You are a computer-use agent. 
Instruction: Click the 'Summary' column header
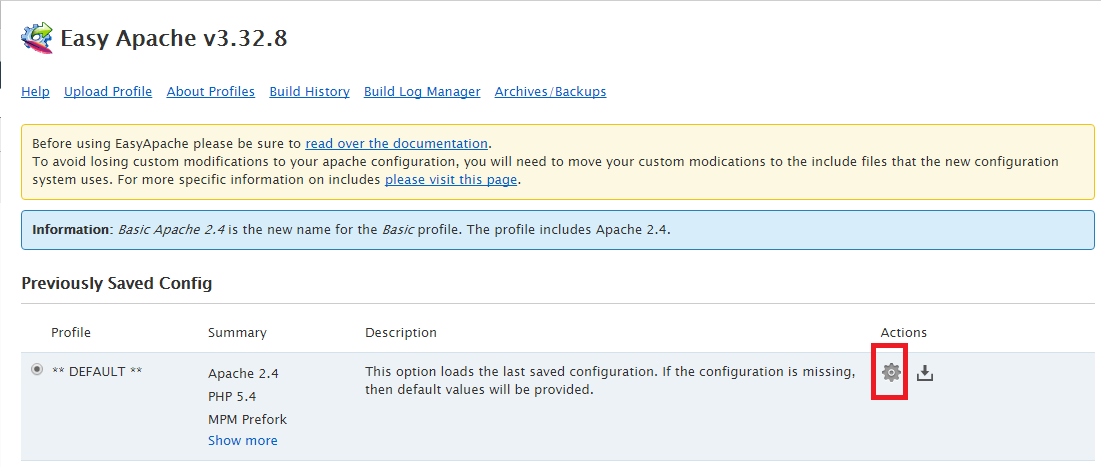pos(237,332)
